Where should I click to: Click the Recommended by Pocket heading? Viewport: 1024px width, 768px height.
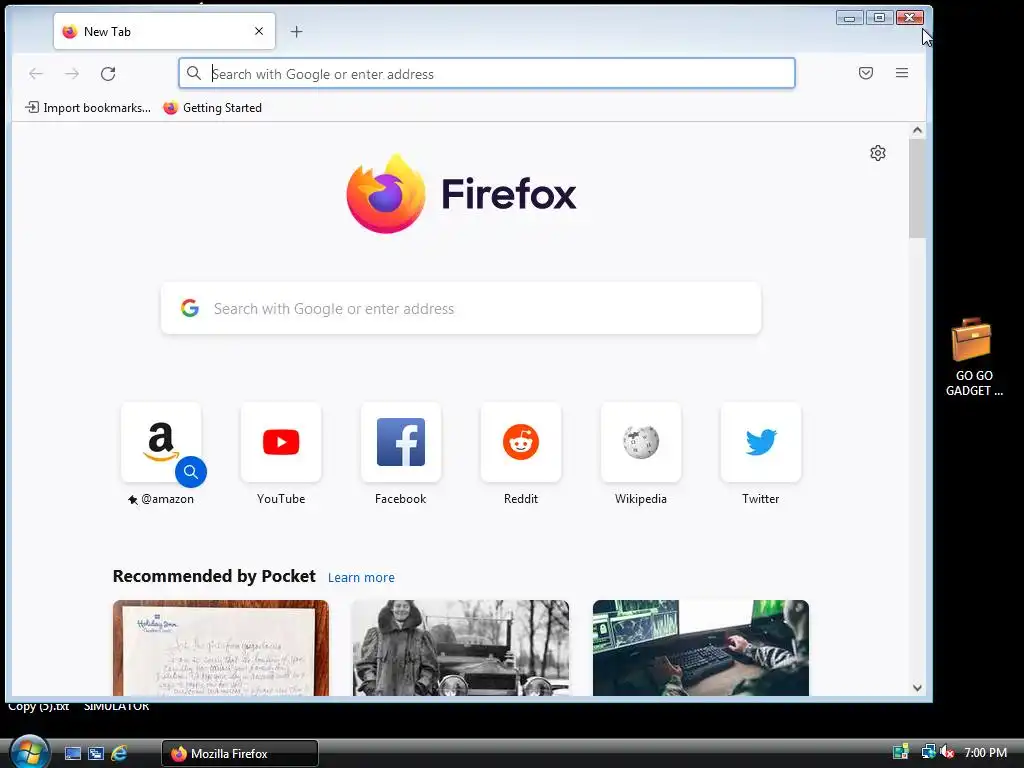pyautogui.click(x=214, y=576)
